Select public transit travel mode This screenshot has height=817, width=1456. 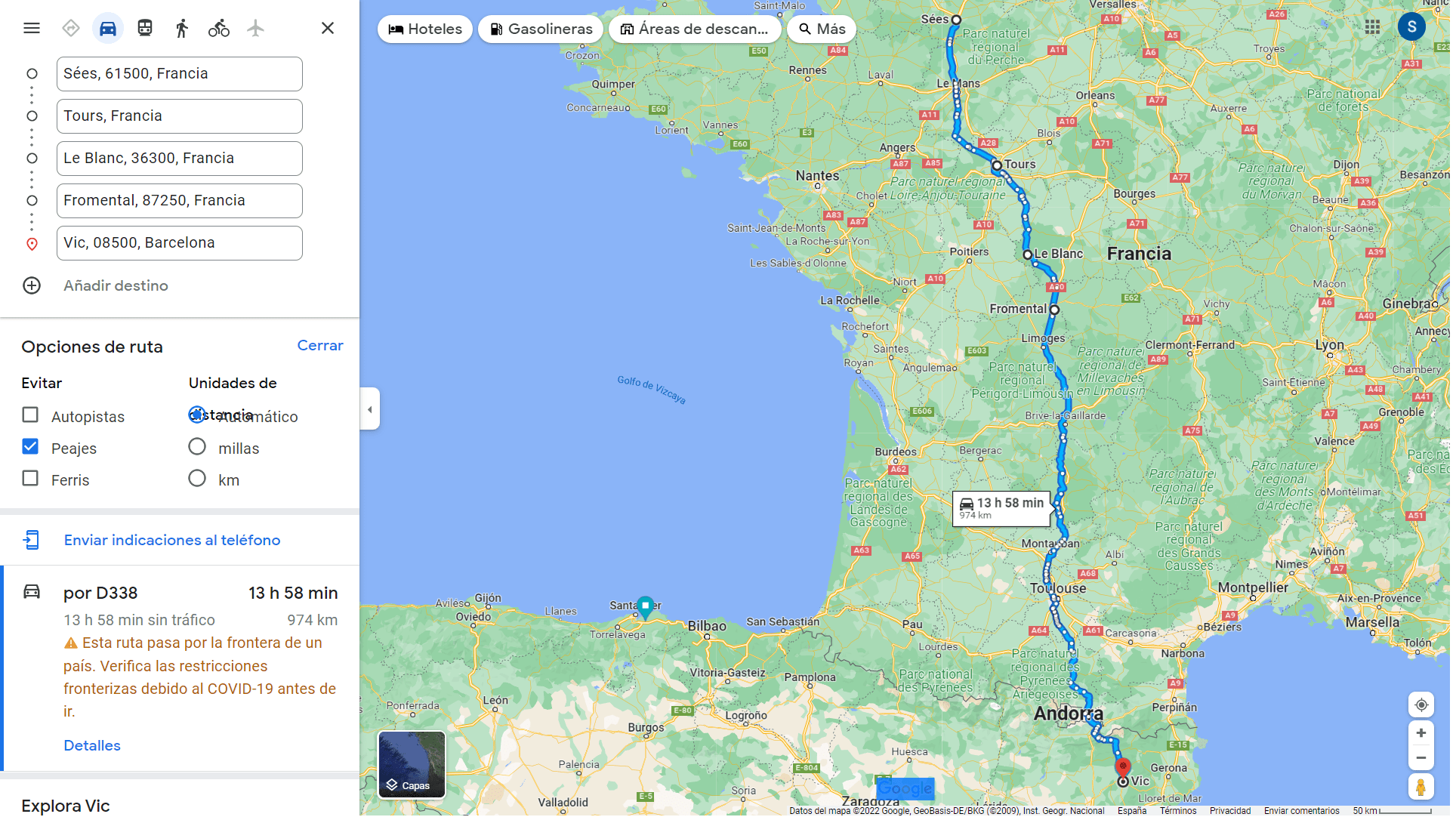[x=145, y=28]
